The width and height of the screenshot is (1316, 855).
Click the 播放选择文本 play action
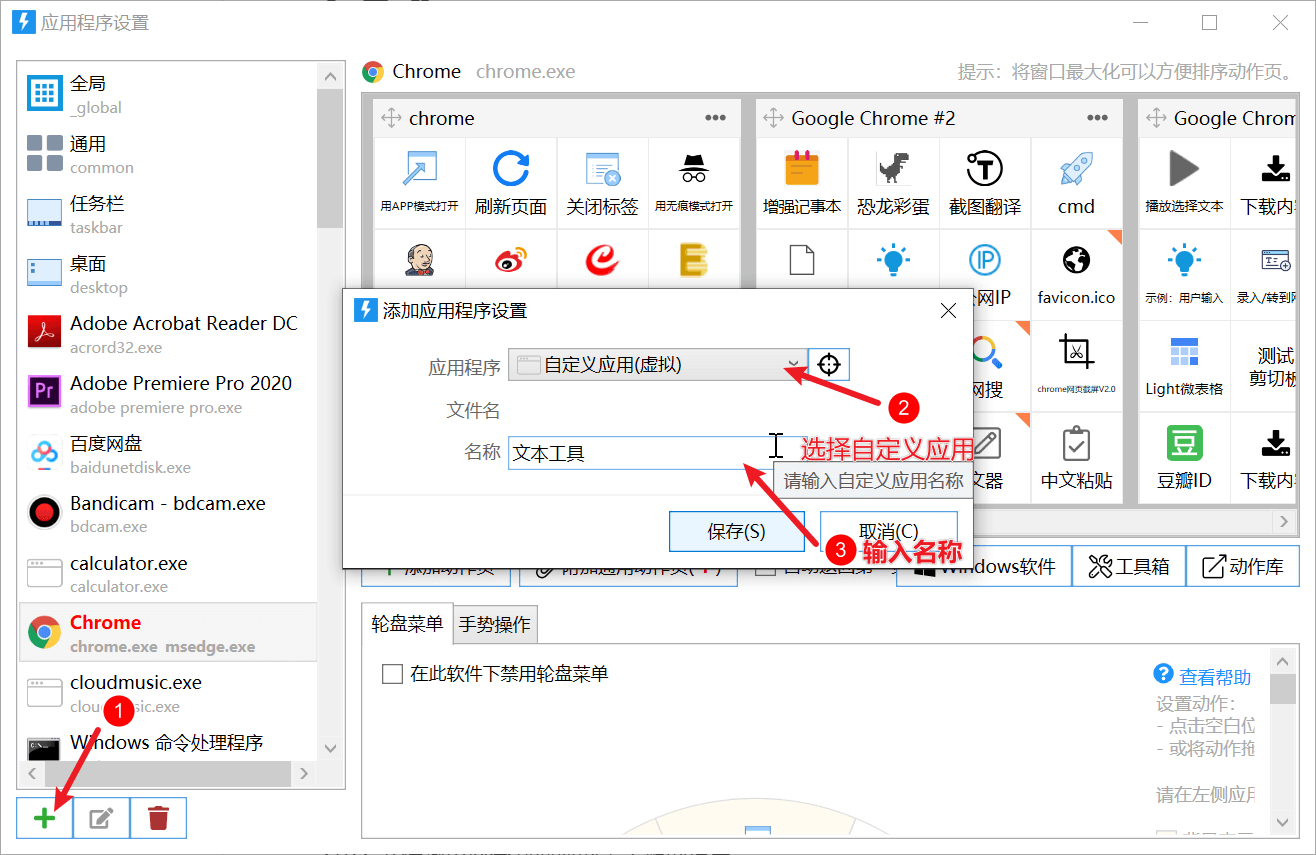pyautogui.click(x=1184, y=183)
